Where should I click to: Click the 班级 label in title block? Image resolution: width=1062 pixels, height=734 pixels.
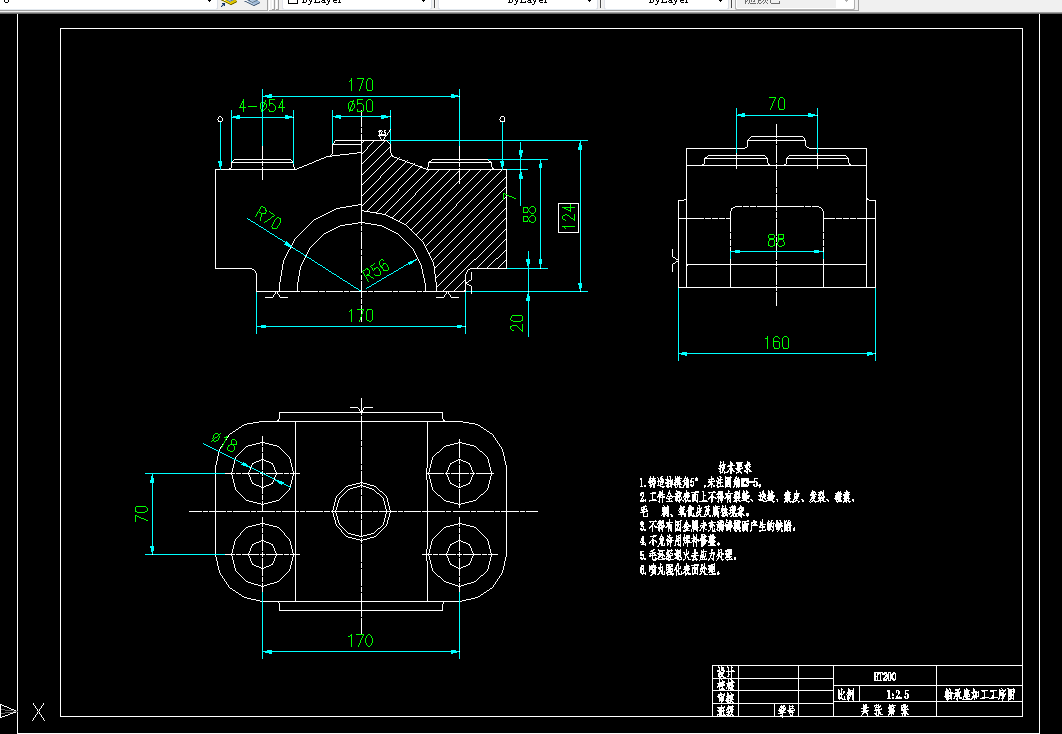pos(725,710)
